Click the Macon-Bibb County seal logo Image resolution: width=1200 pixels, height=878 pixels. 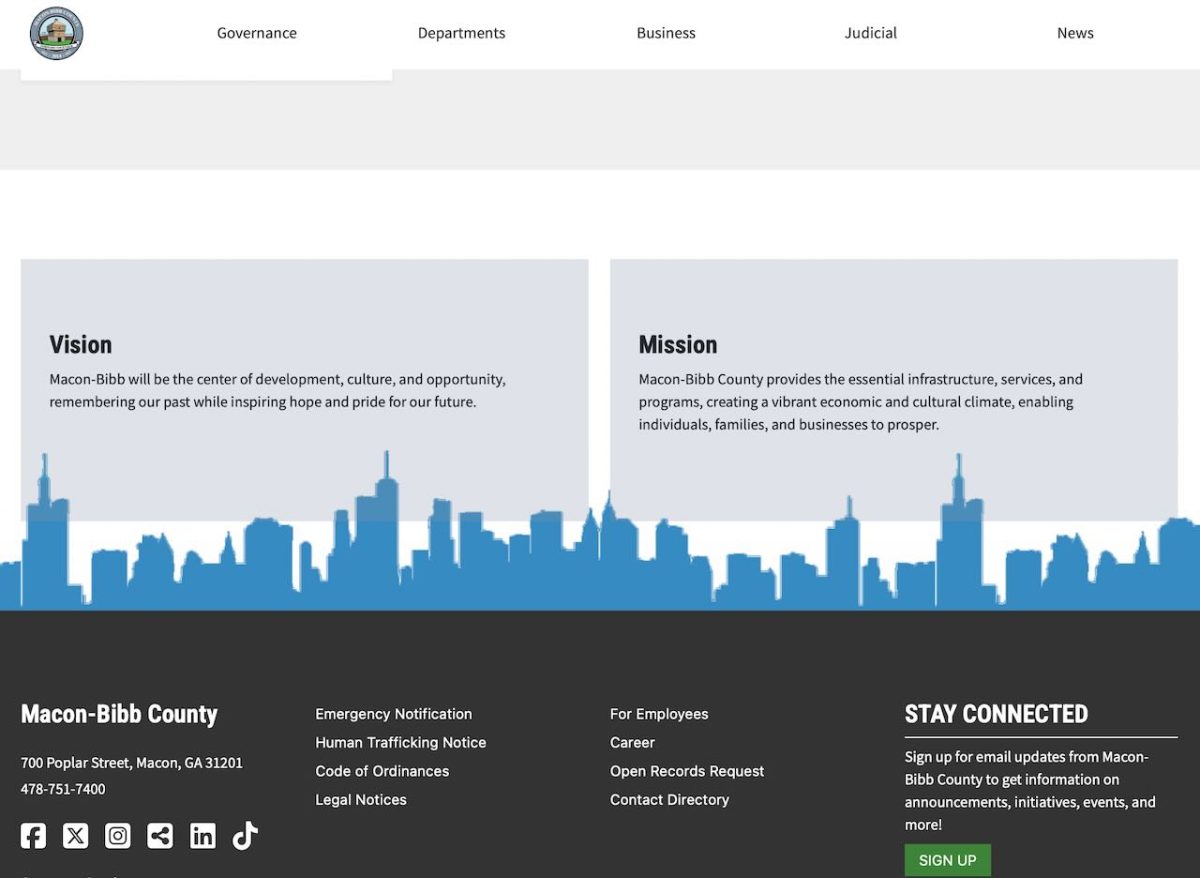point(56,33)
